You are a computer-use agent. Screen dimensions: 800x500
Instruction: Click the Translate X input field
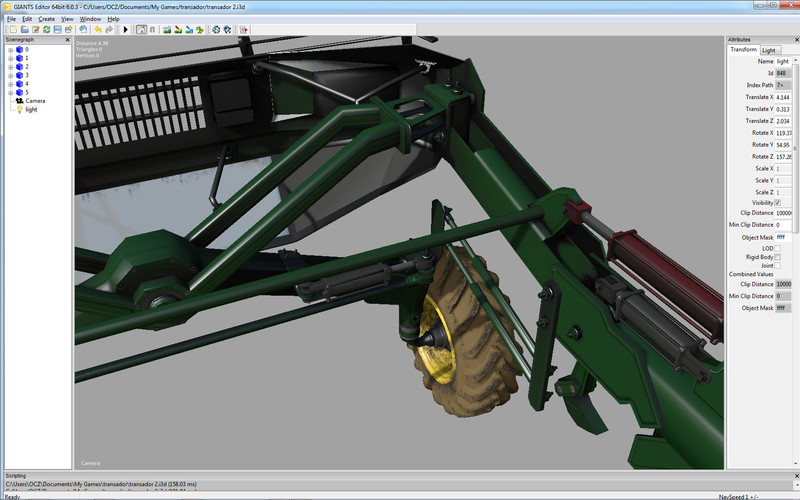pos(783,97)
